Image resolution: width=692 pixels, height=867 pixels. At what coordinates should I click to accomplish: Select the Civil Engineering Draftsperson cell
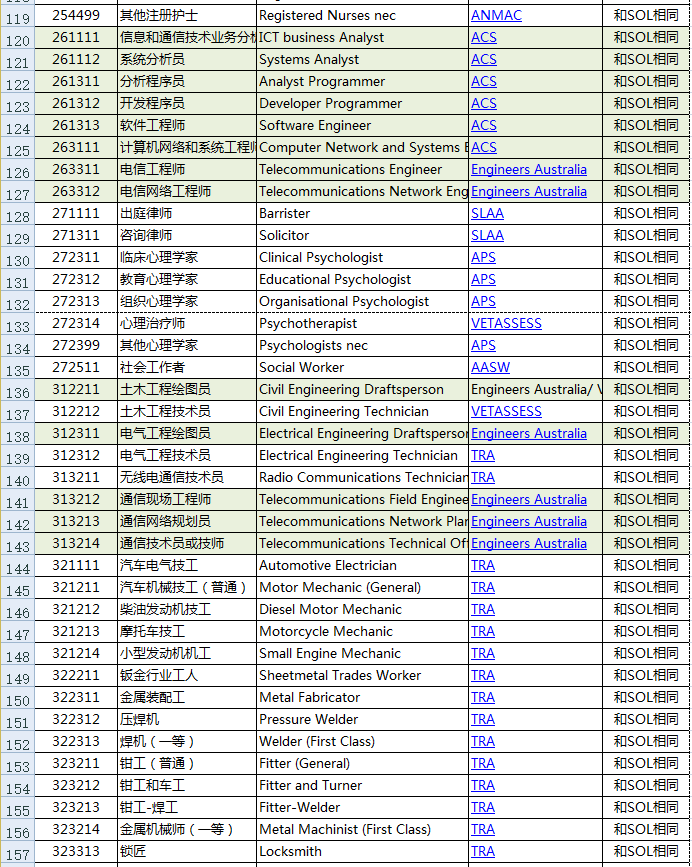point(363,389)
